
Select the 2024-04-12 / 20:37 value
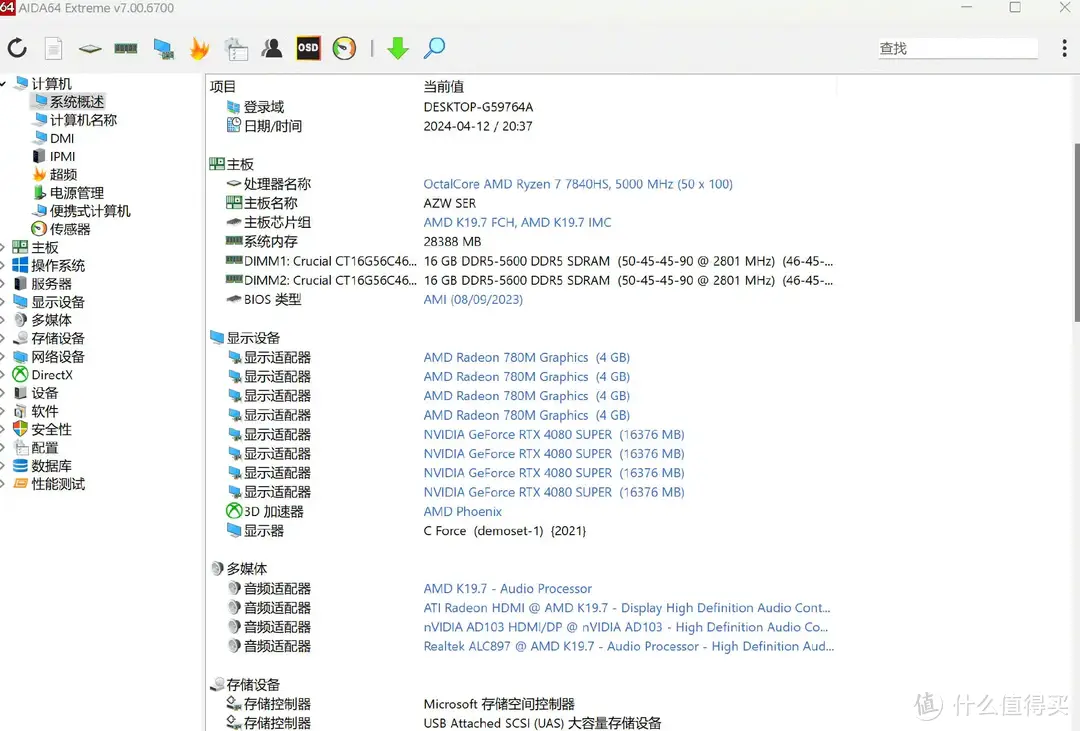(x=477, y=126)
